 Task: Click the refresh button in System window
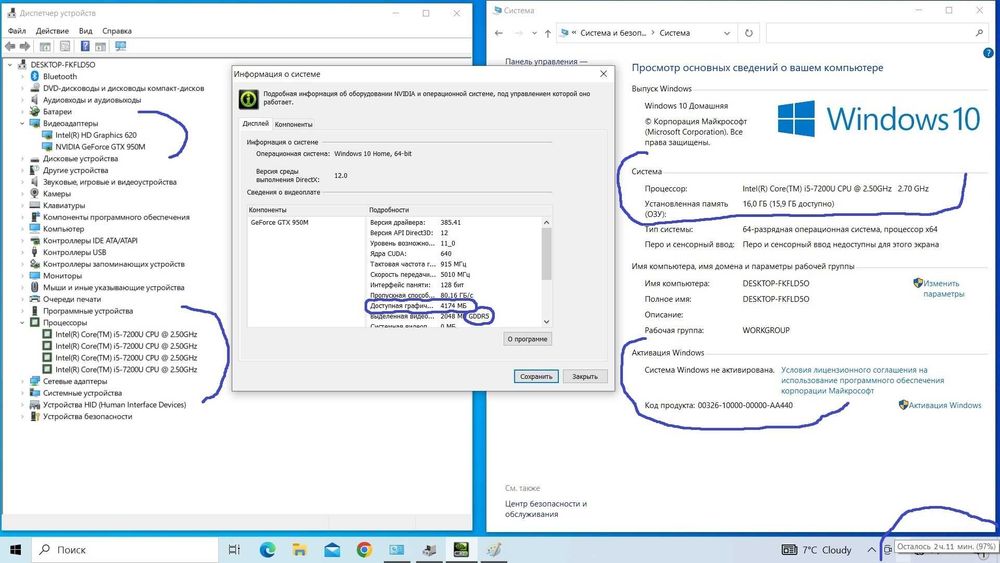(749, 33)
